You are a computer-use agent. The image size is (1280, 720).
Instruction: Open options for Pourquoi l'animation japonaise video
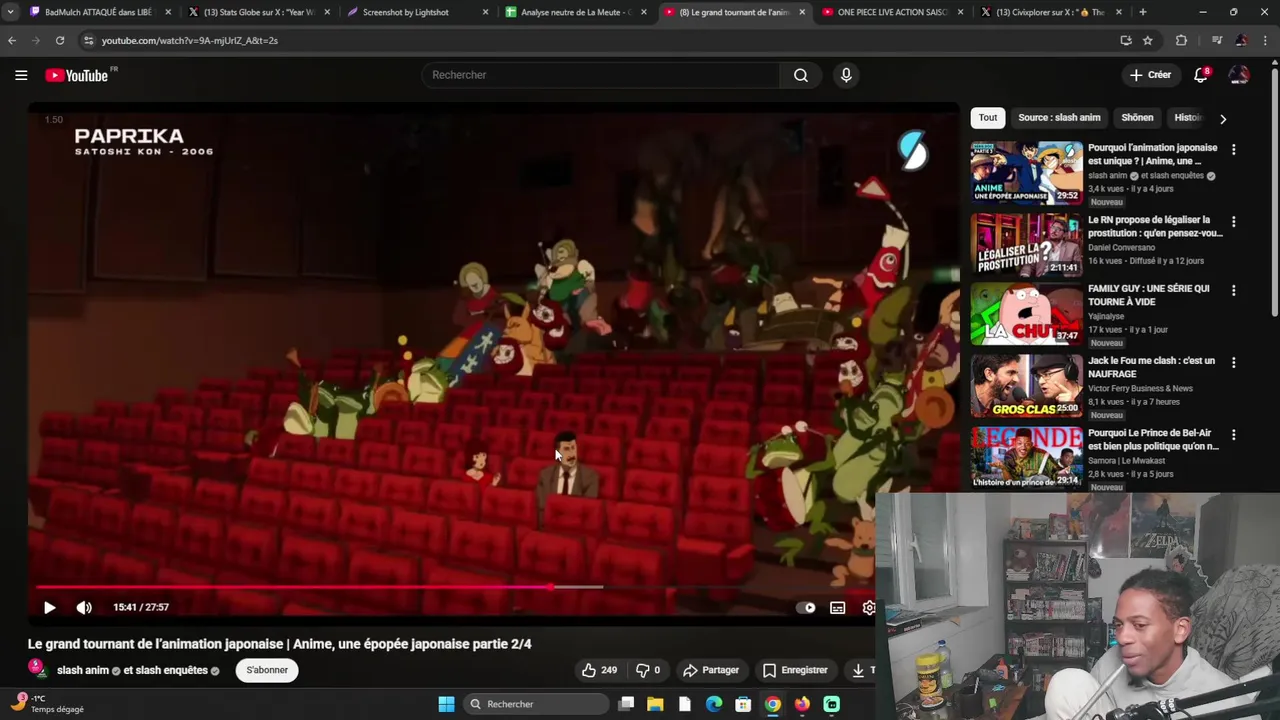coord(1233,149)
